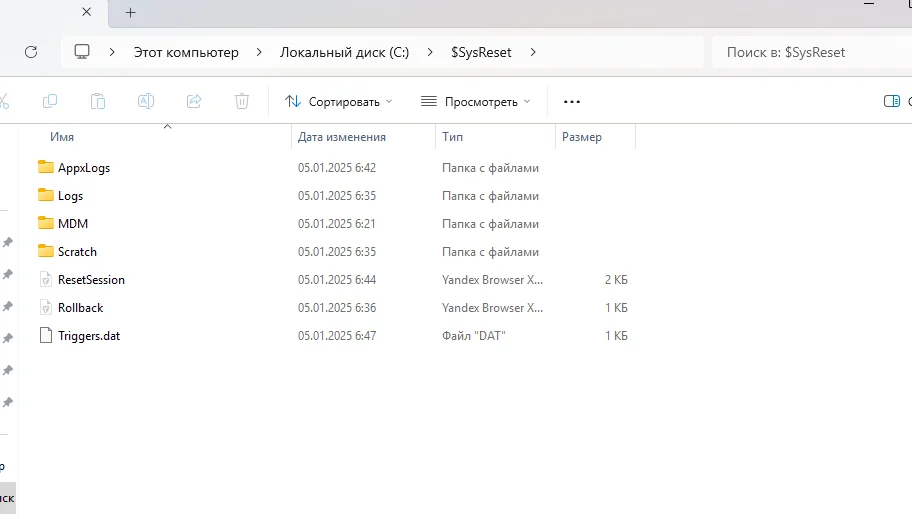Sort by the Тип column header
The image size is (912, 519).
pos(453,137)
